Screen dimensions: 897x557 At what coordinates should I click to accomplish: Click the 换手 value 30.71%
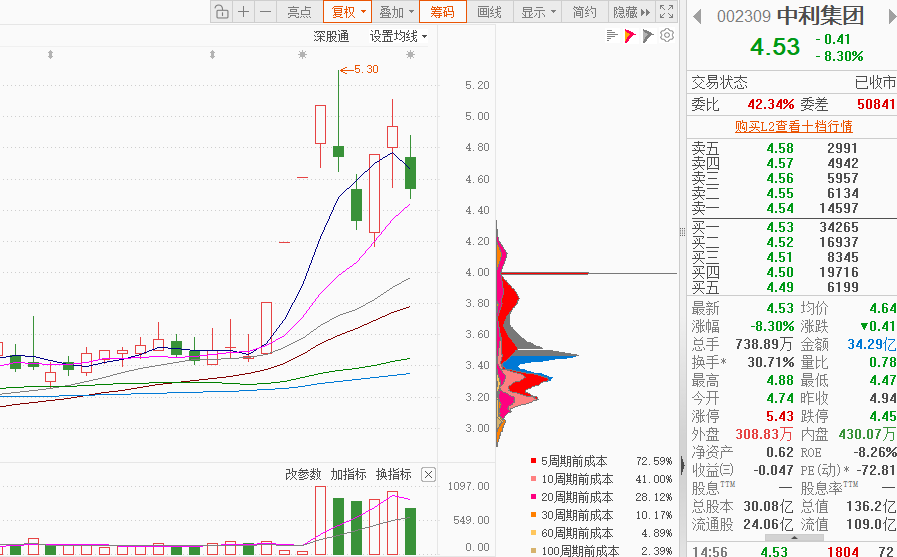(771, 363)
